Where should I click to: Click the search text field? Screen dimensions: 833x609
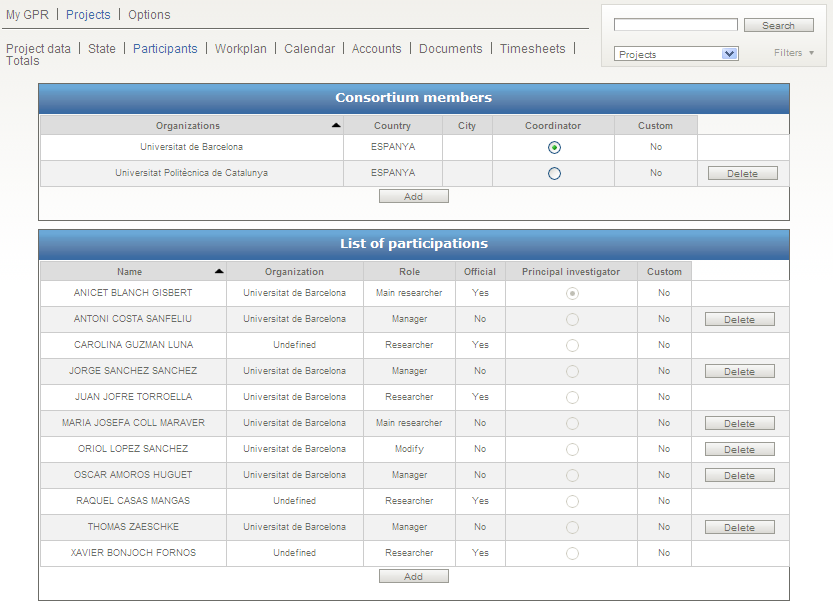click(x=675, y=25)
